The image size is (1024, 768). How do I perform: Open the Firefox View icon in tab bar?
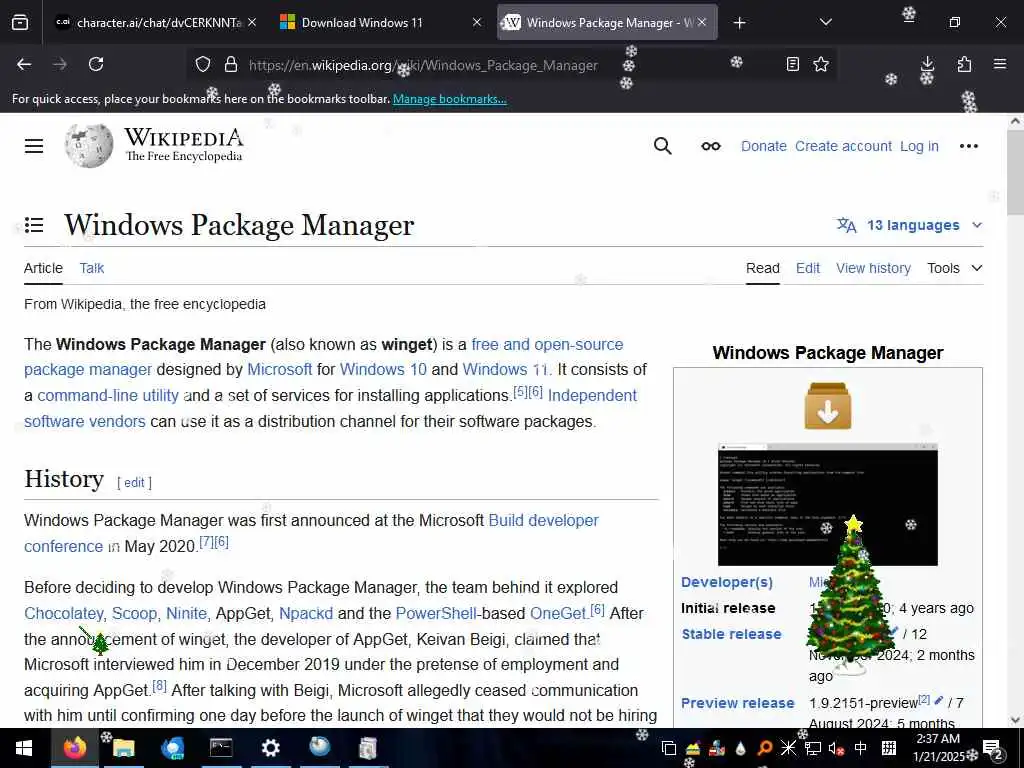pyautogui.click(x=20, y=23)
